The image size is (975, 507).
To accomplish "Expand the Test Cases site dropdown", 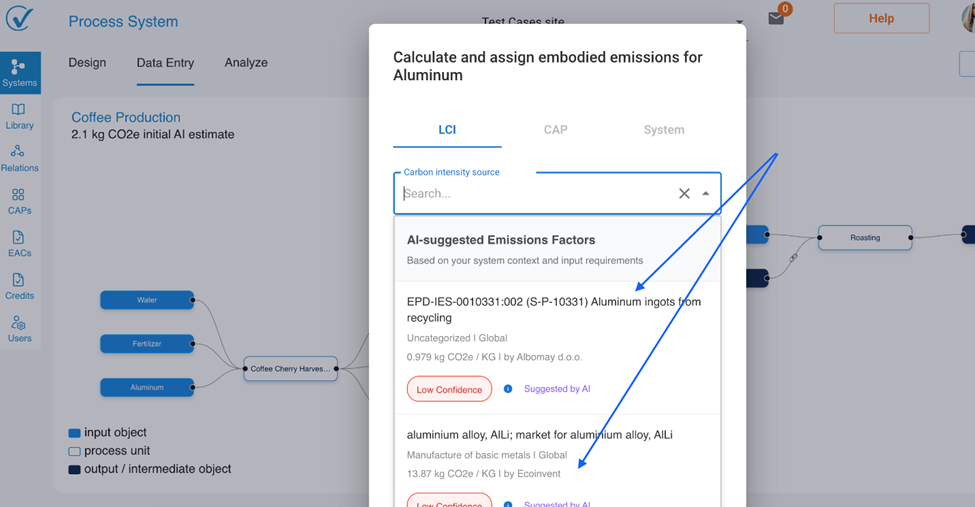I will tap(740, 22).
